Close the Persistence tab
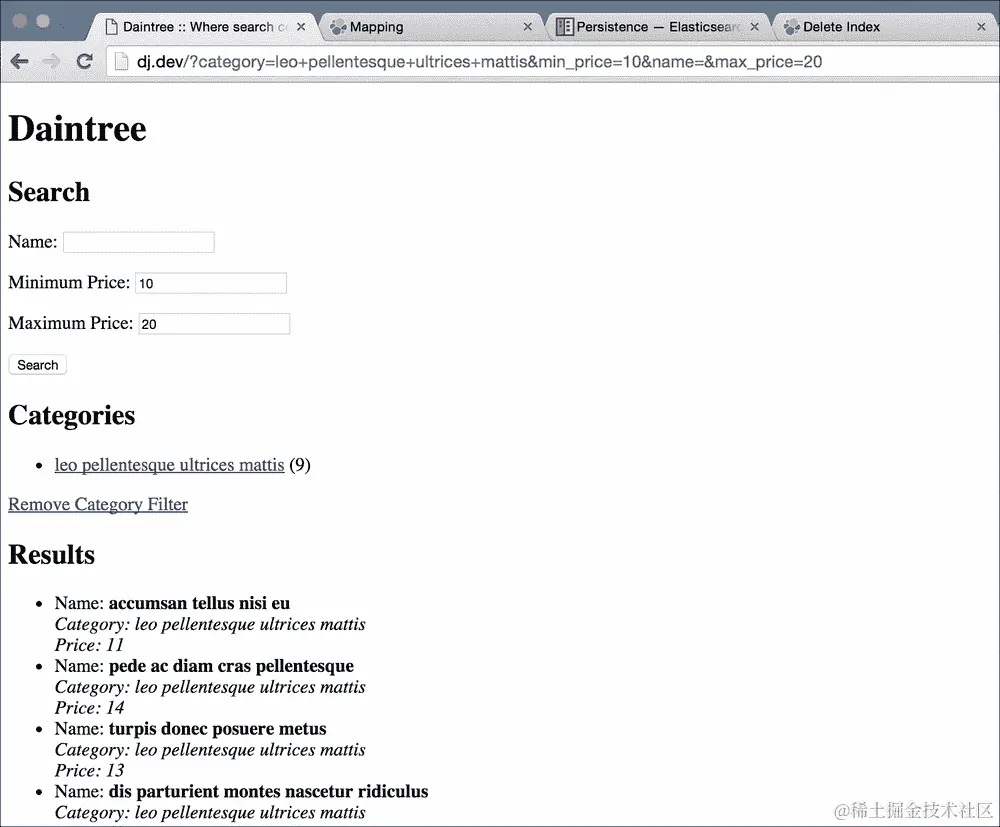 tap(754, 27)
